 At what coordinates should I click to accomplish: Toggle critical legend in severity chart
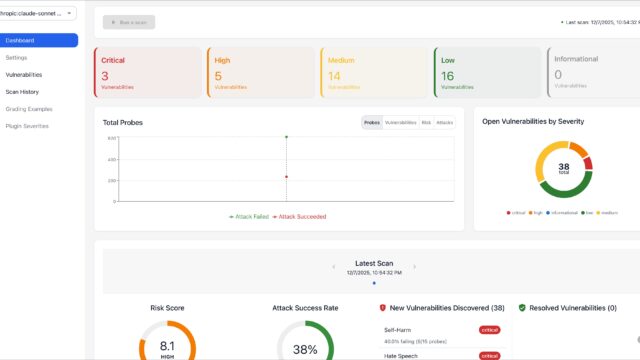pyautogui.click(x=516, y=213)
